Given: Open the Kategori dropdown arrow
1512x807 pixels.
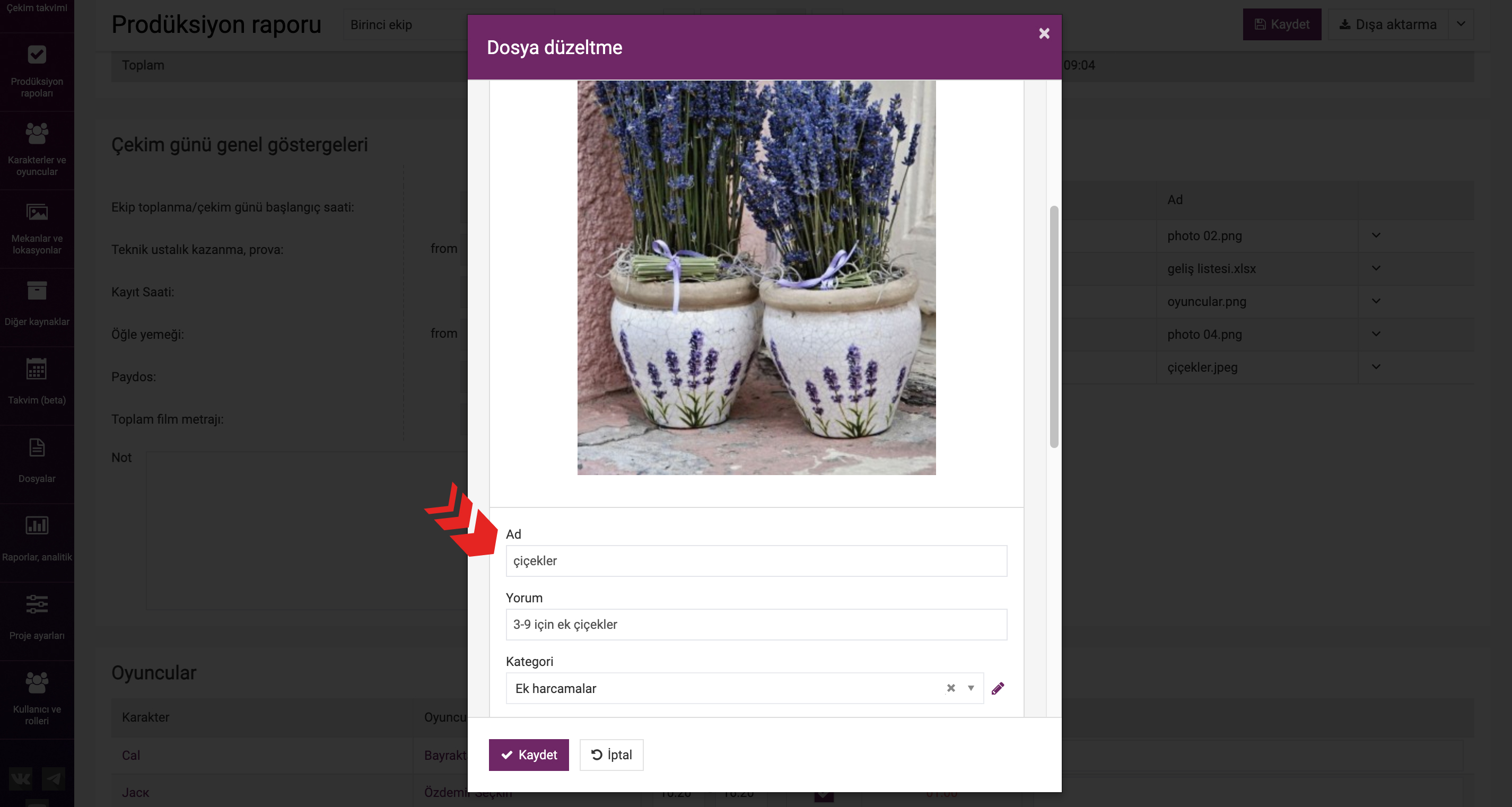Looking at the screenshot, I should pos(971,688).
